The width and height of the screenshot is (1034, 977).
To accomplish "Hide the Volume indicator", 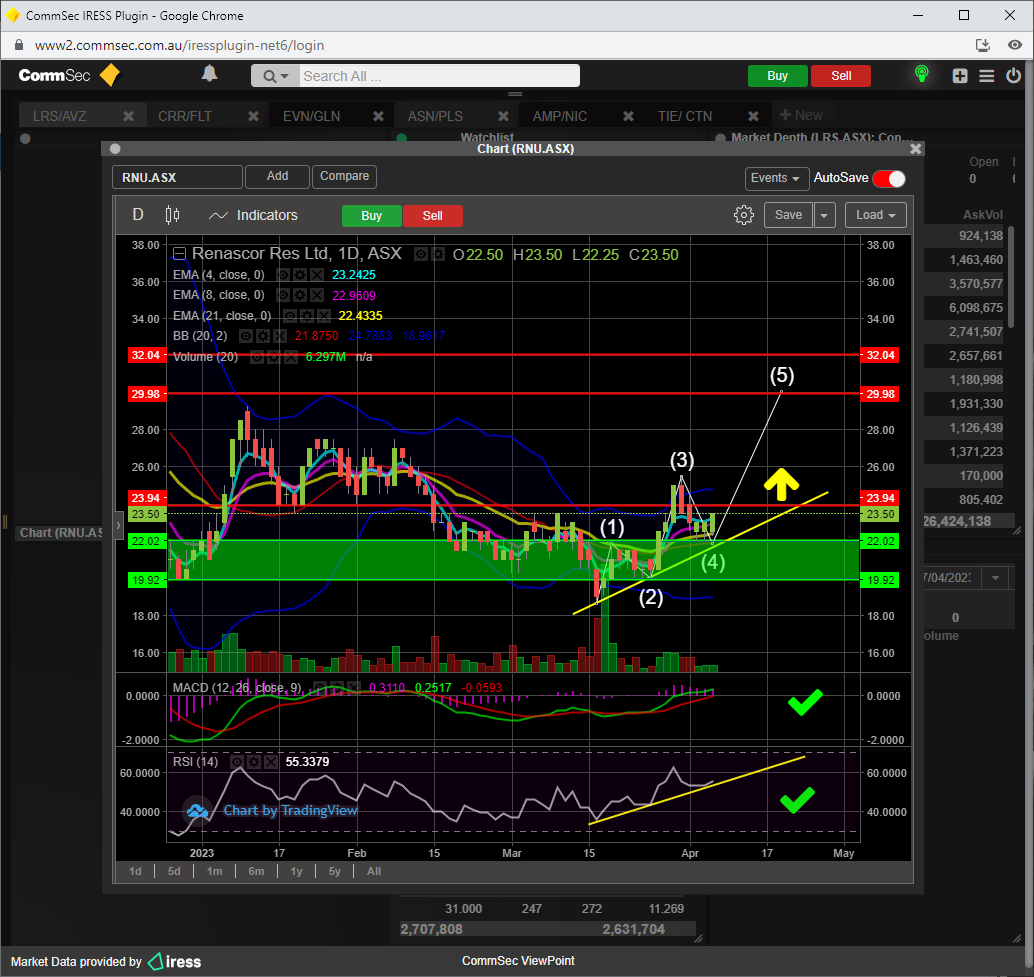I will click(258, 357).
